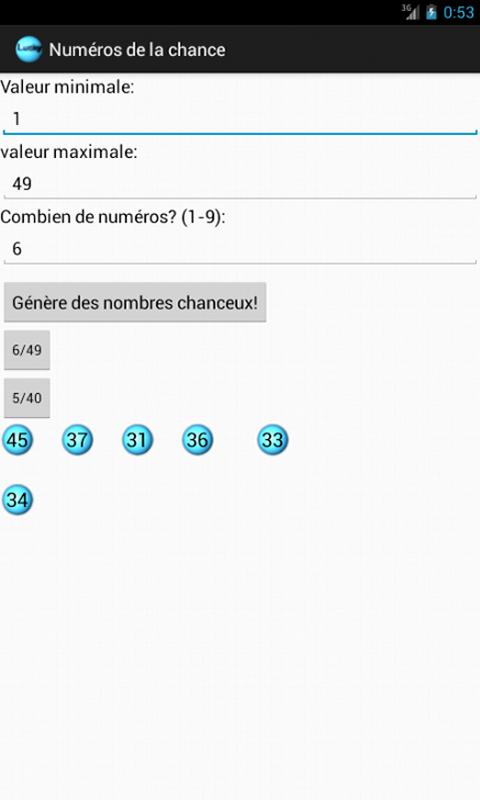The height and width of the screenshot is (800, 480).
Task: Tap the Valeur minimale label
Action: 67,87
